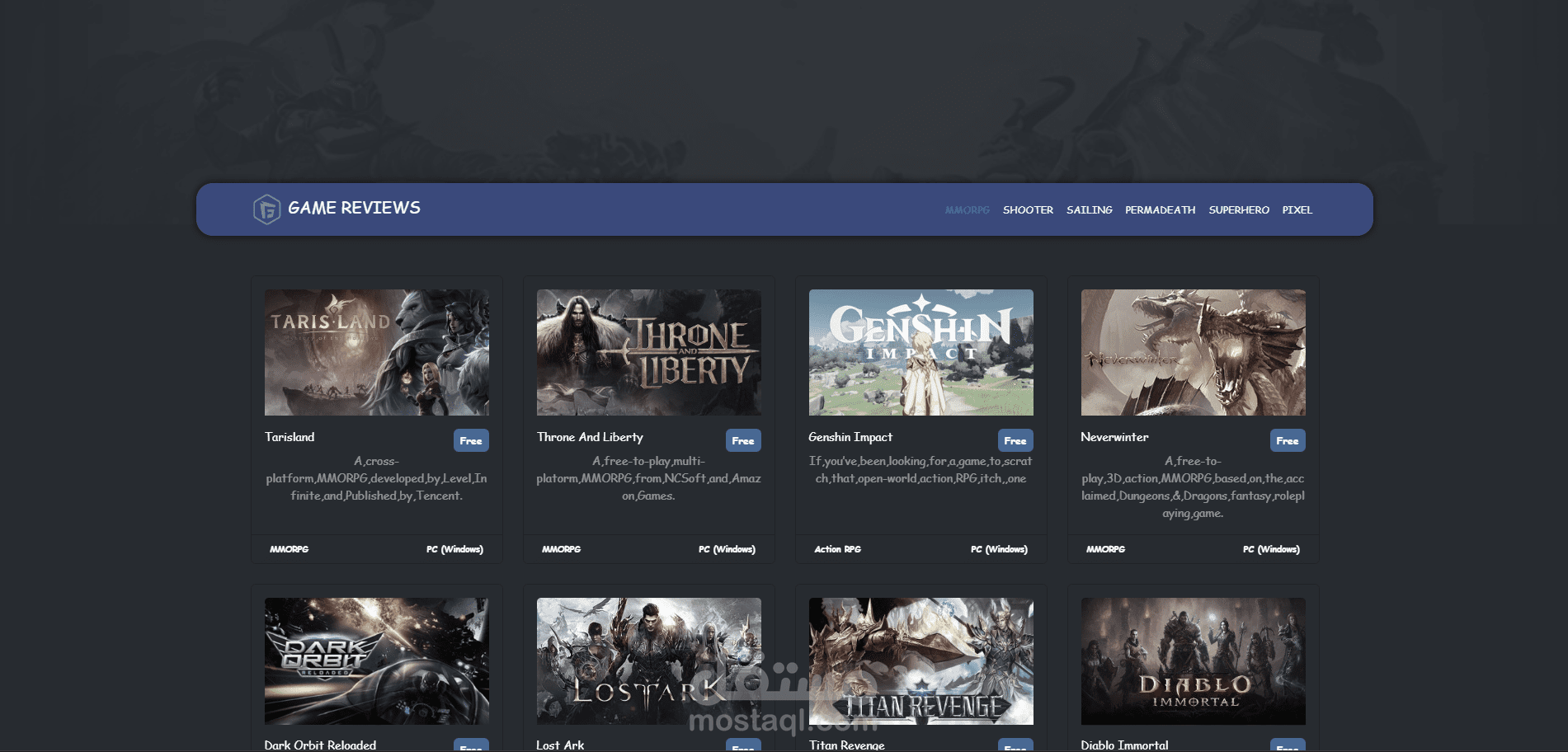Select the PIXEL category
This screenshot has height=752, width=1568.
(x=1297, y=210)
